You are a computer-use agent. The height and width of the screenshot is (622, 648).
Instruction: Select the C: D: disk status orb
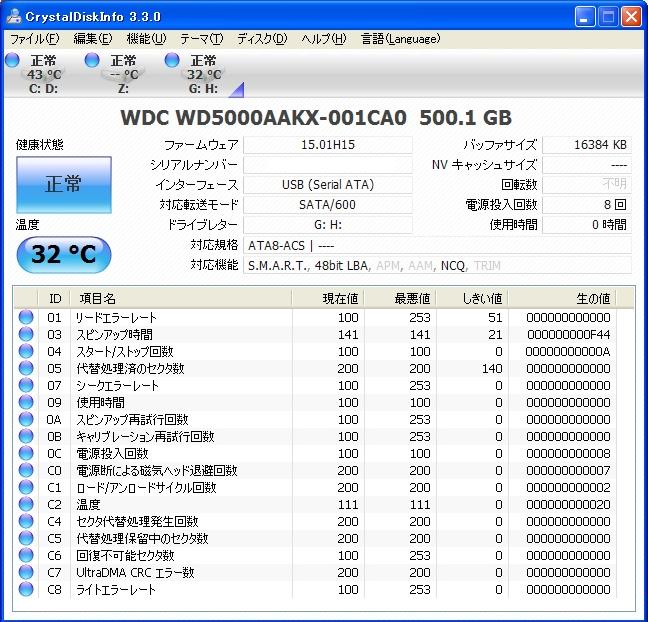pyautogui.click(x=13, y=62)
